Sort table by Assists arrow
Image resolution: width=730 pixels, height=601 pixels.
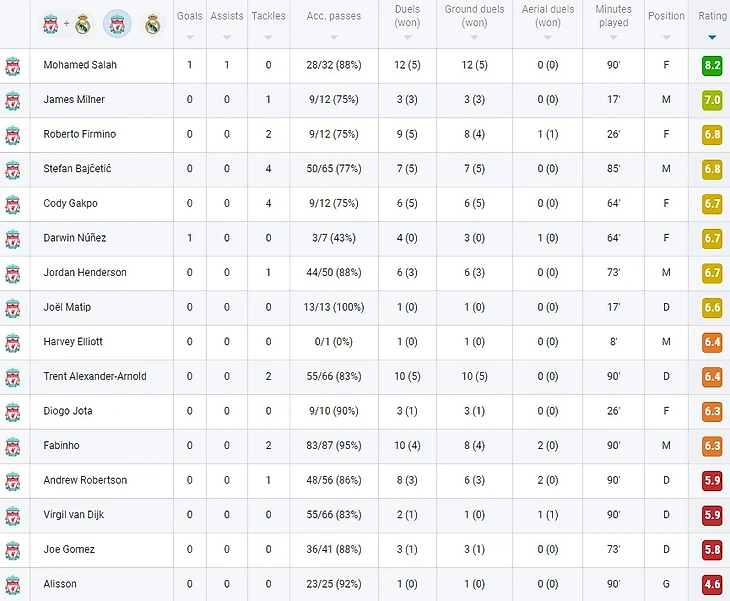227,37
